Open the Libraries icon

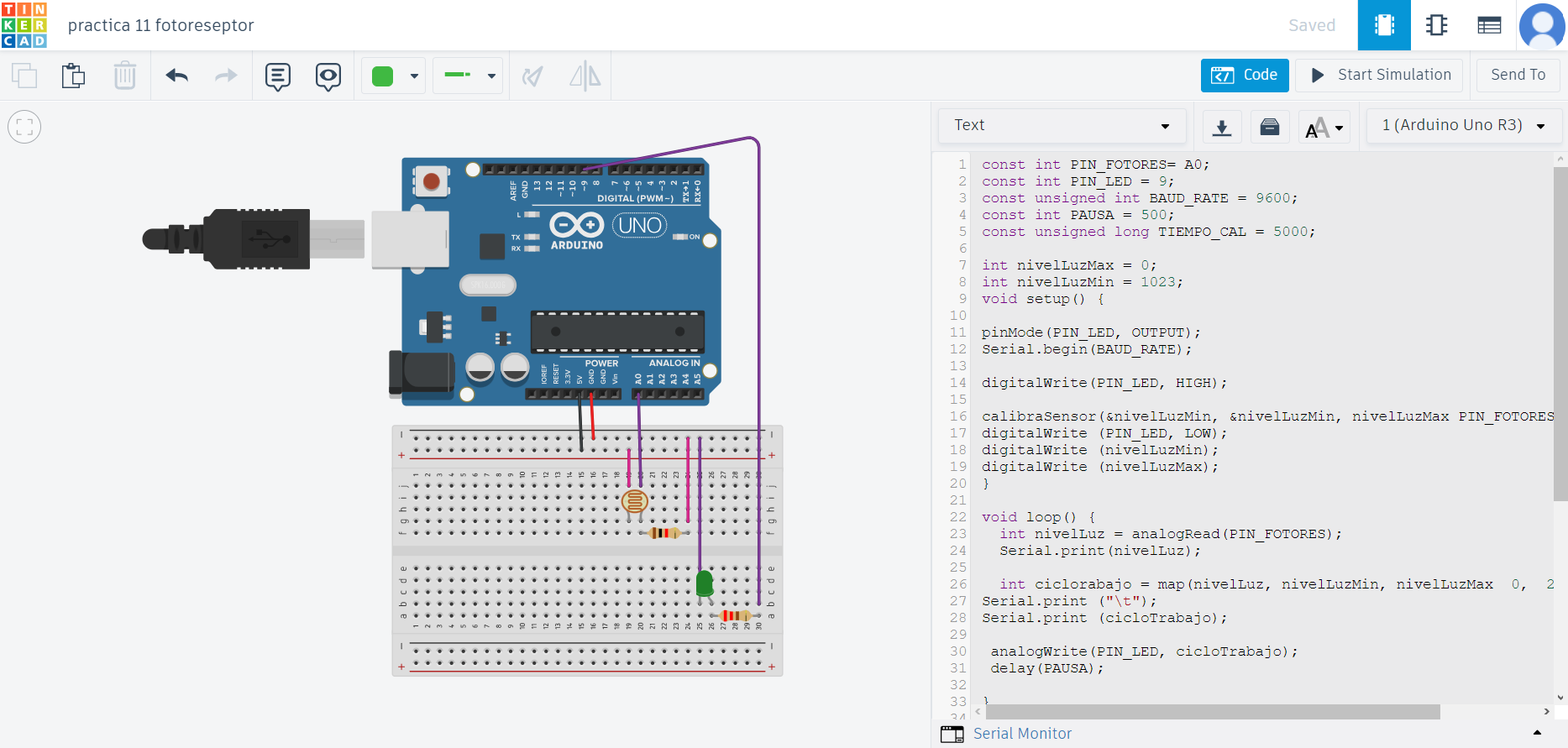tap(1270, 127)
